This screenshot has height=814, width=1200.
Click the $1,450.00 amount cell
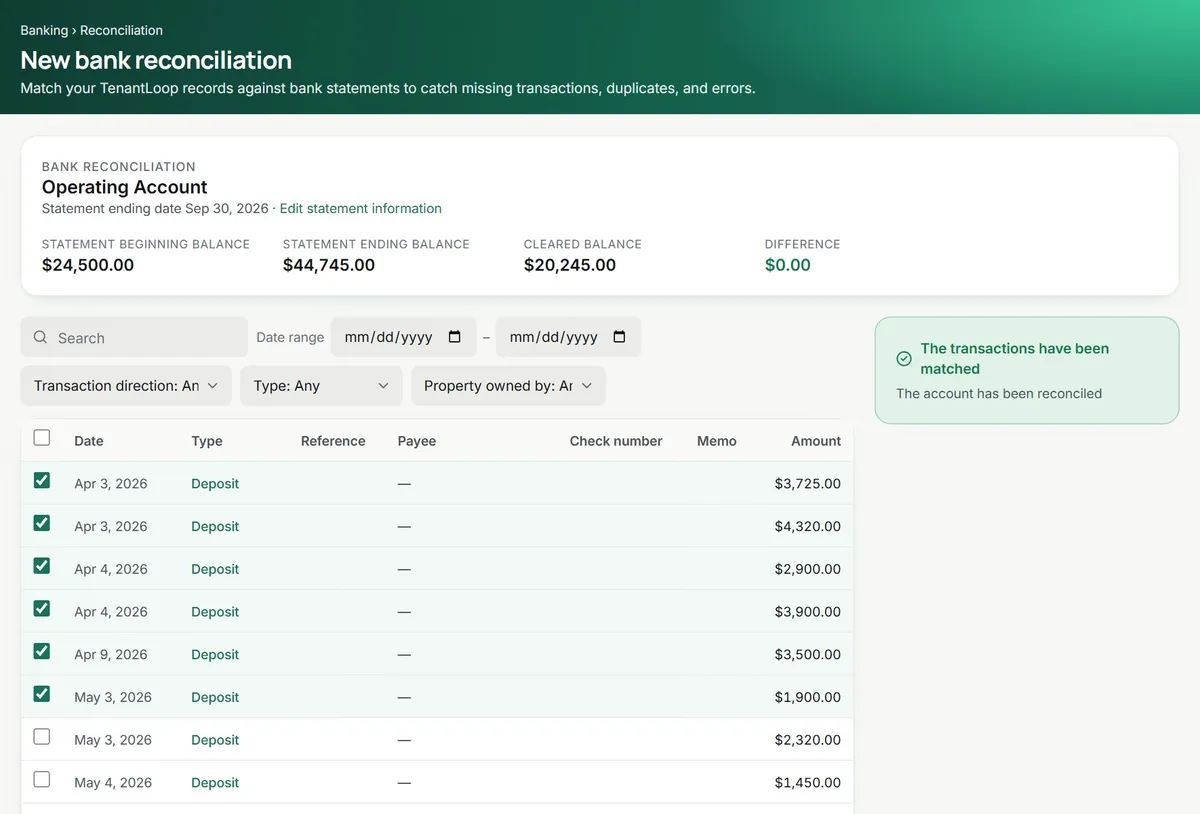coord(808,783)
